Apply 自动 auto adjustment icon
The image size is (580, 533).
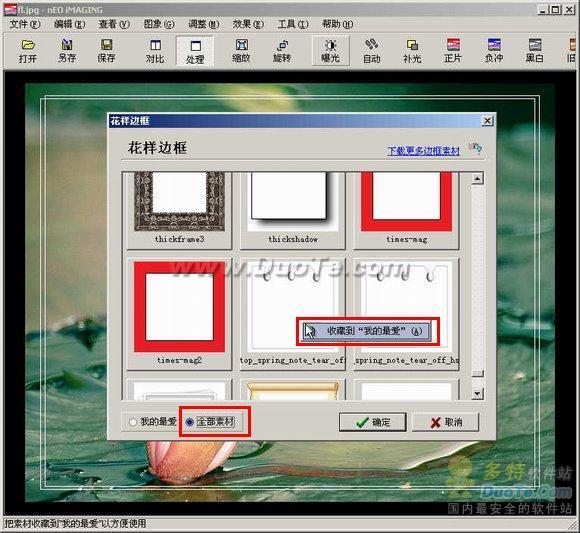click(371, 51)
